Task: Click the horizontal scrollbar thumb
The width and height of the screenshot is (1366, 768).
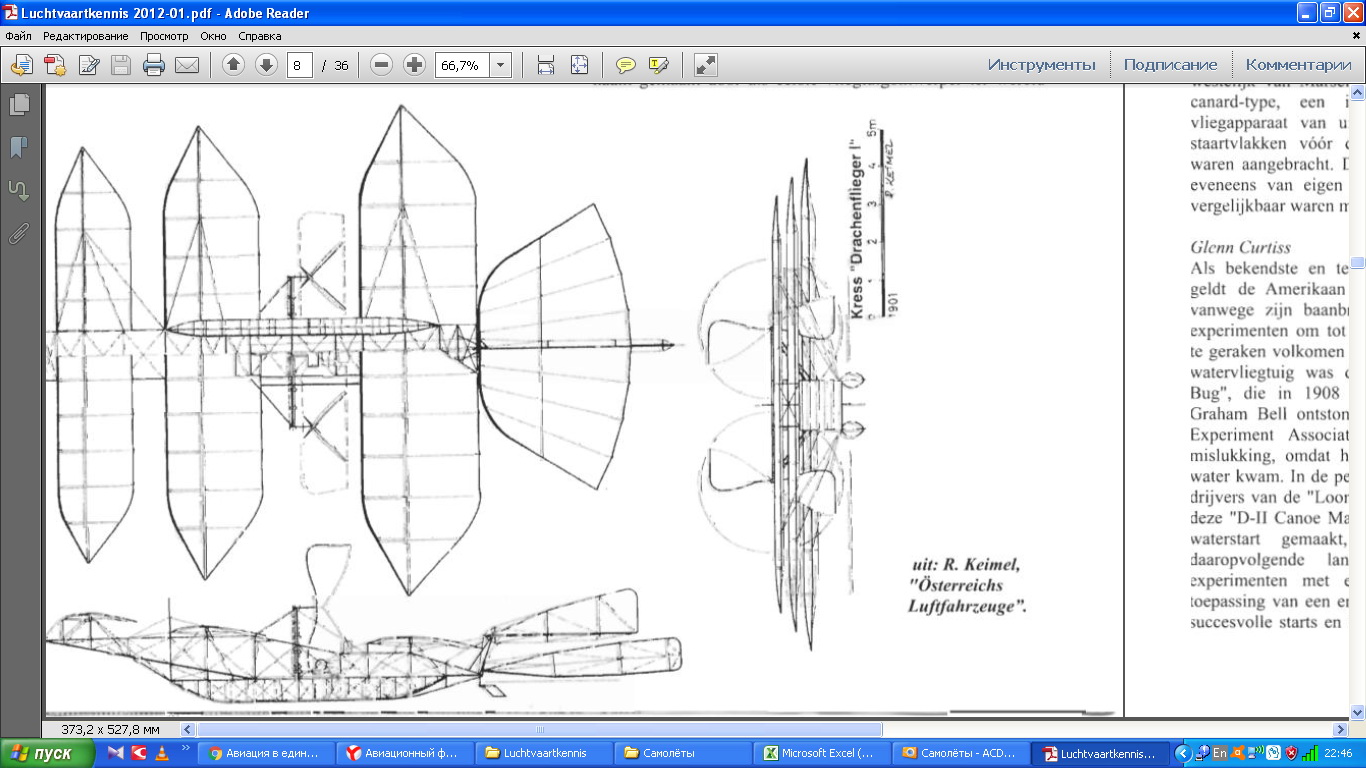Action: tap(540, 730)
